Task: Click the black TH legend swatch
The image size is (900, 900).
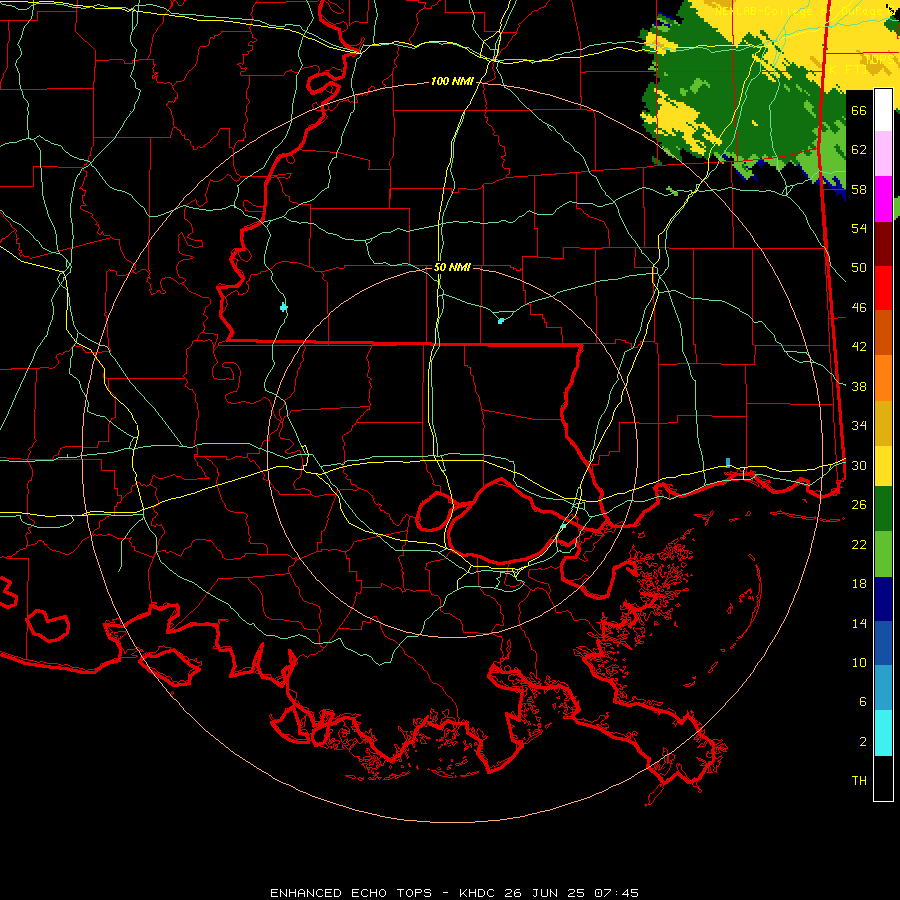Action: tap(883, 778)
